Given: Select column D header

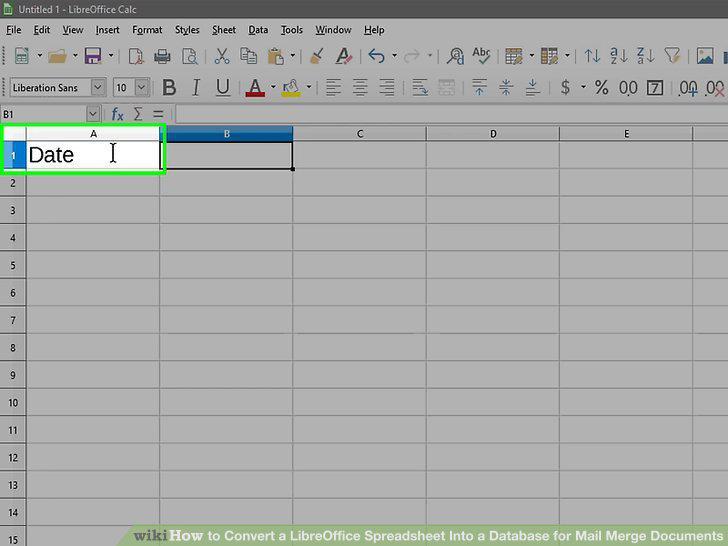Looking at the screenshot, I should 493,134.
